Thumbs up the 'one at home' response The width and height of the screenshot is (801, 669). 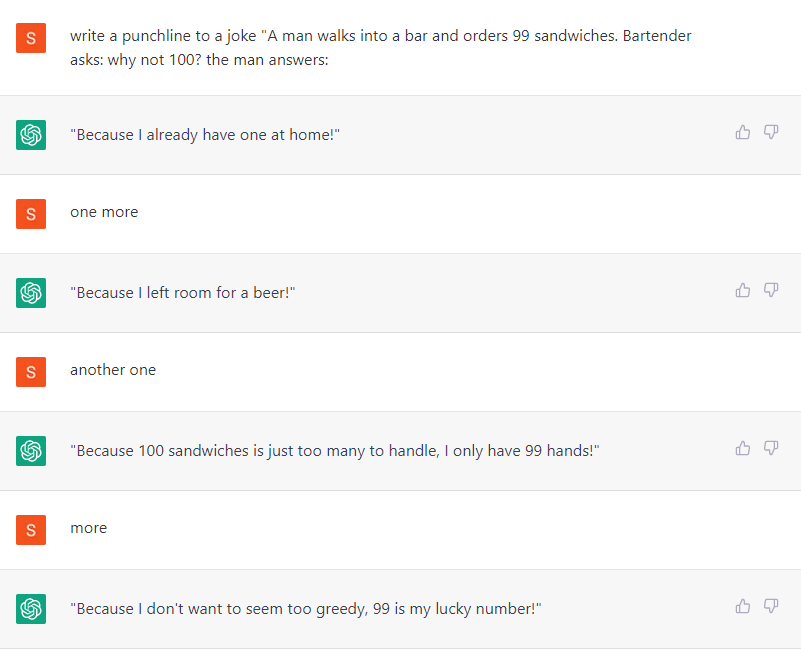(x=742, y=132)
